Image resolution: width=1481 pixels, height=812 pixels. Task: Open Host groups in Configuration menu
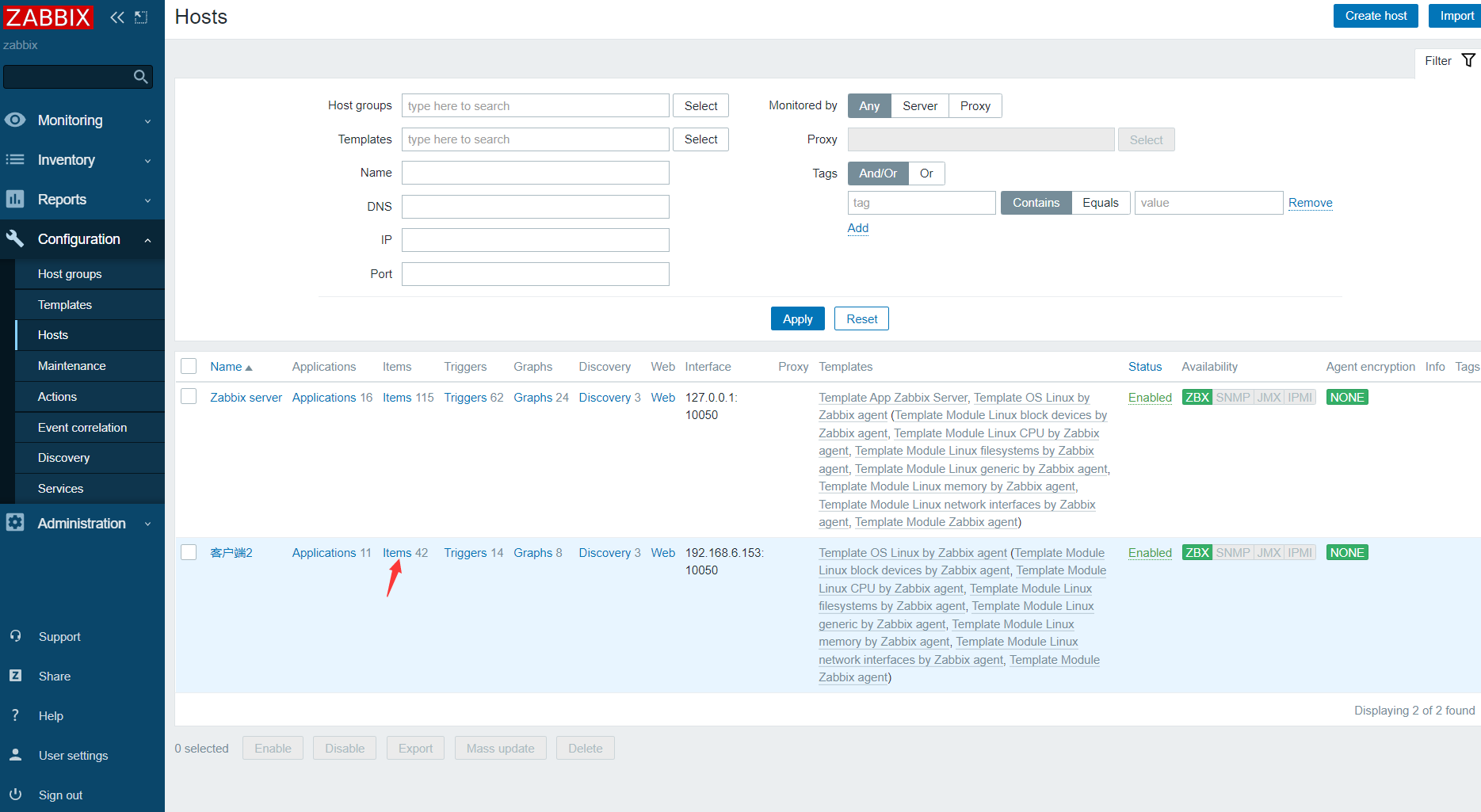[90, 273]
